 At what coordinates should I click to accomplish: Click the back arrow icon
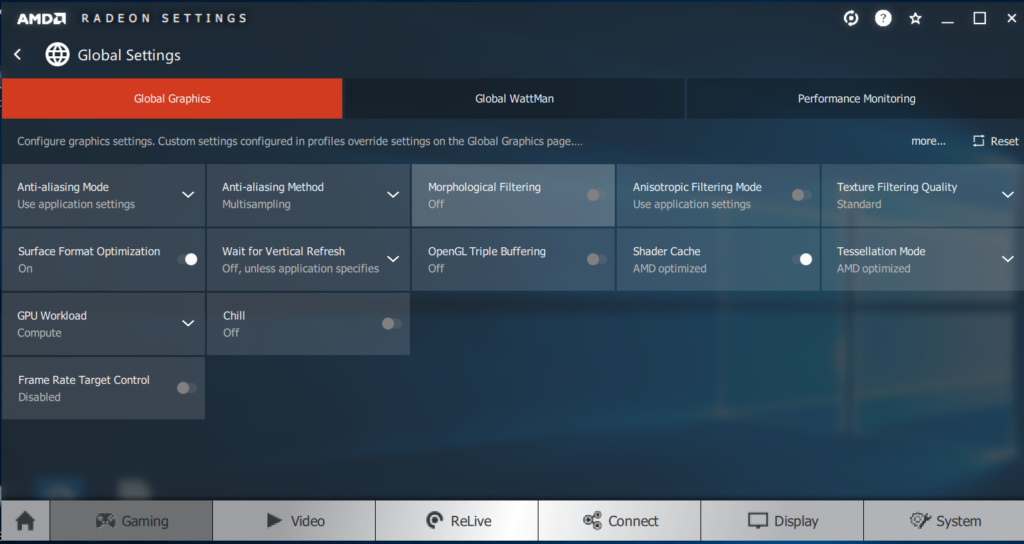pos(18,55)
